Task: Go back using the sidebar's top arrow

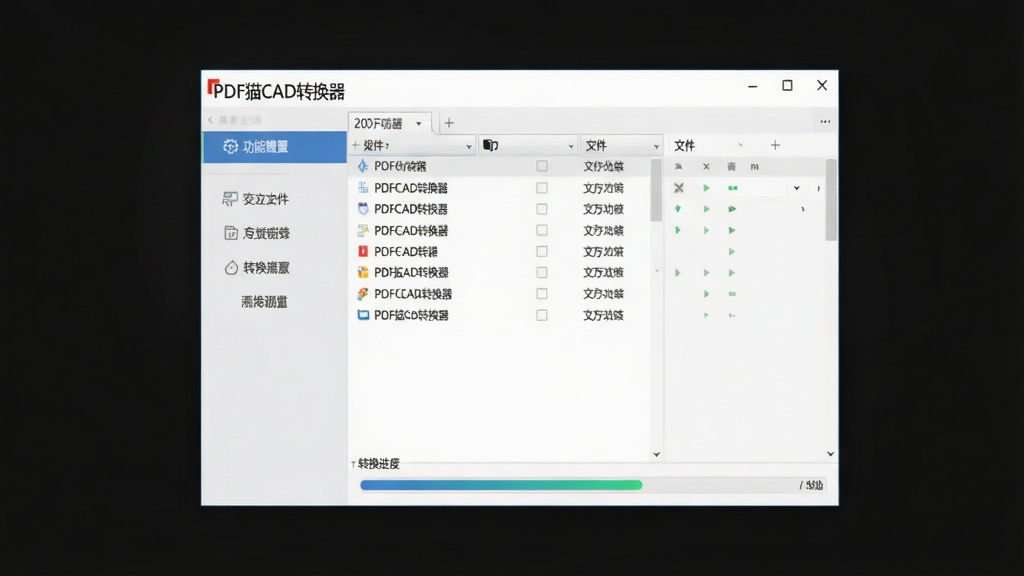Action: (x=210, y=120)
